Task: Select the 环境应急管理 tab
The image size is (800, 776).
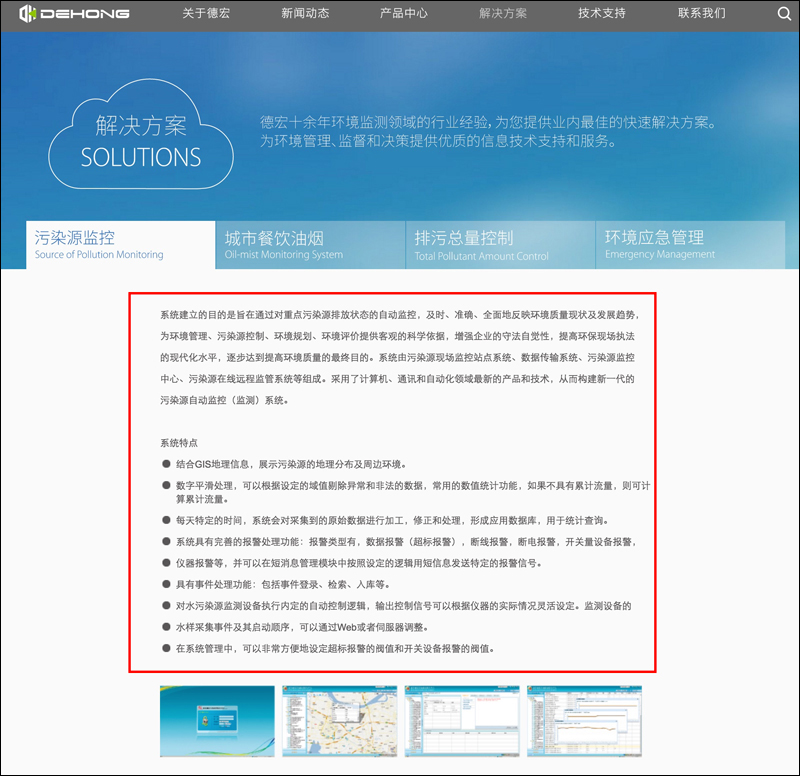Action: point(690,244)
